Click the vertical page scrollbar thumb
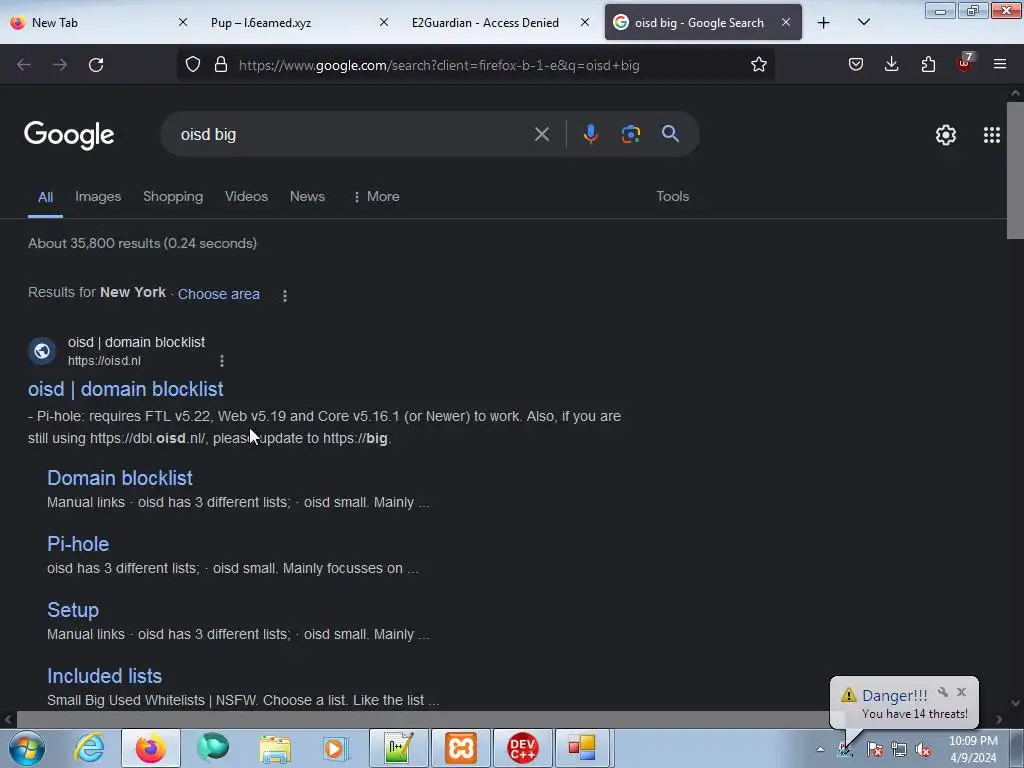Viewport: 1024px width, 768px height. click(x=1015, y=171)
